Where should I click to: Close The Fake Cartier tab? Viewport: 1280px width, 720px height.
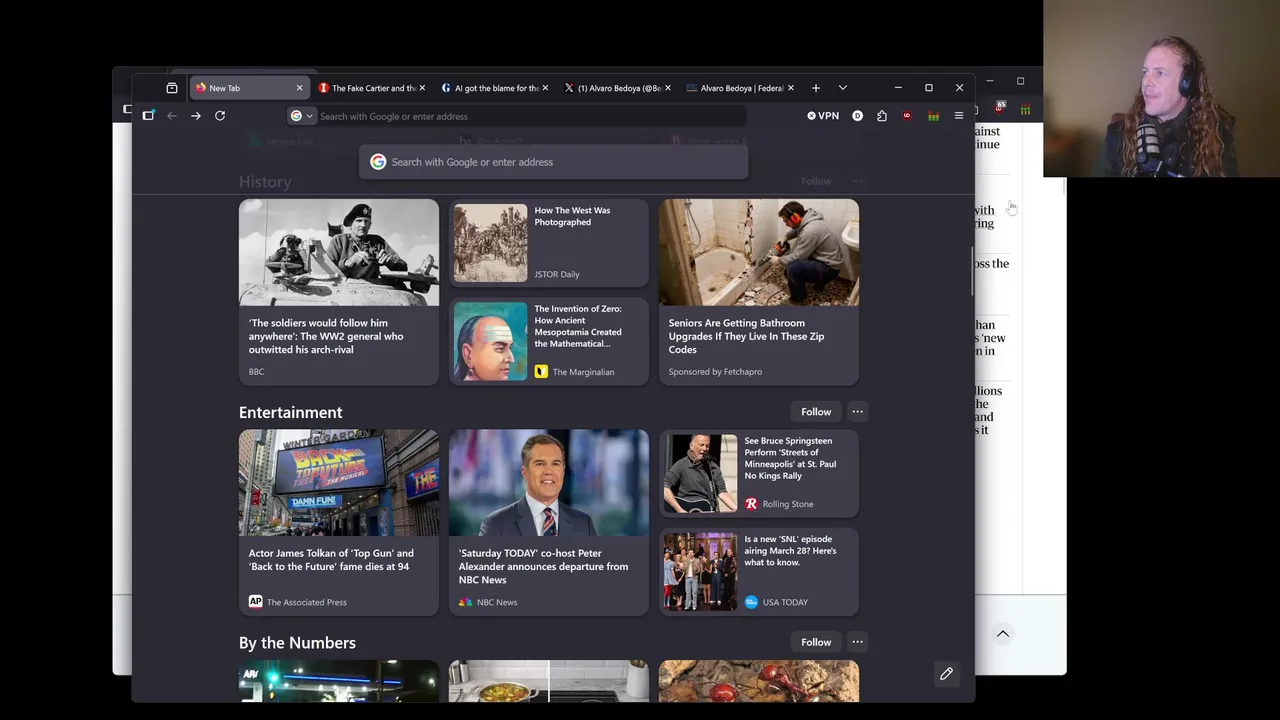(422, 88)
